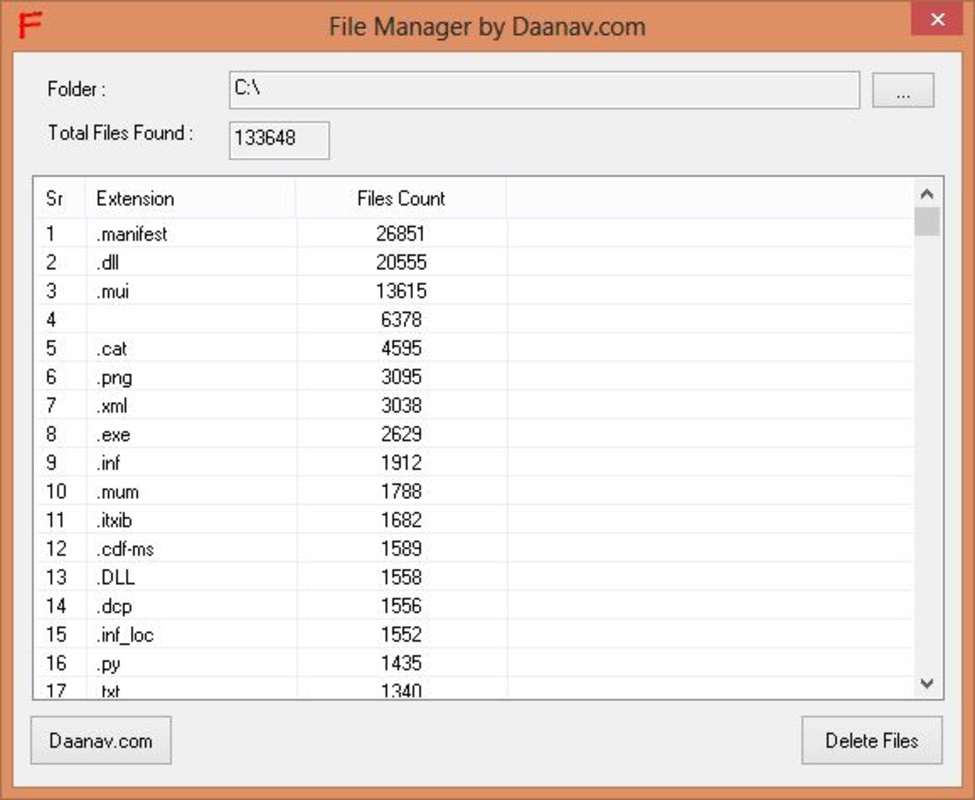Select the .inf_loc extension row
The width and height of the screenshot is (975, 800).
point(474,634)
